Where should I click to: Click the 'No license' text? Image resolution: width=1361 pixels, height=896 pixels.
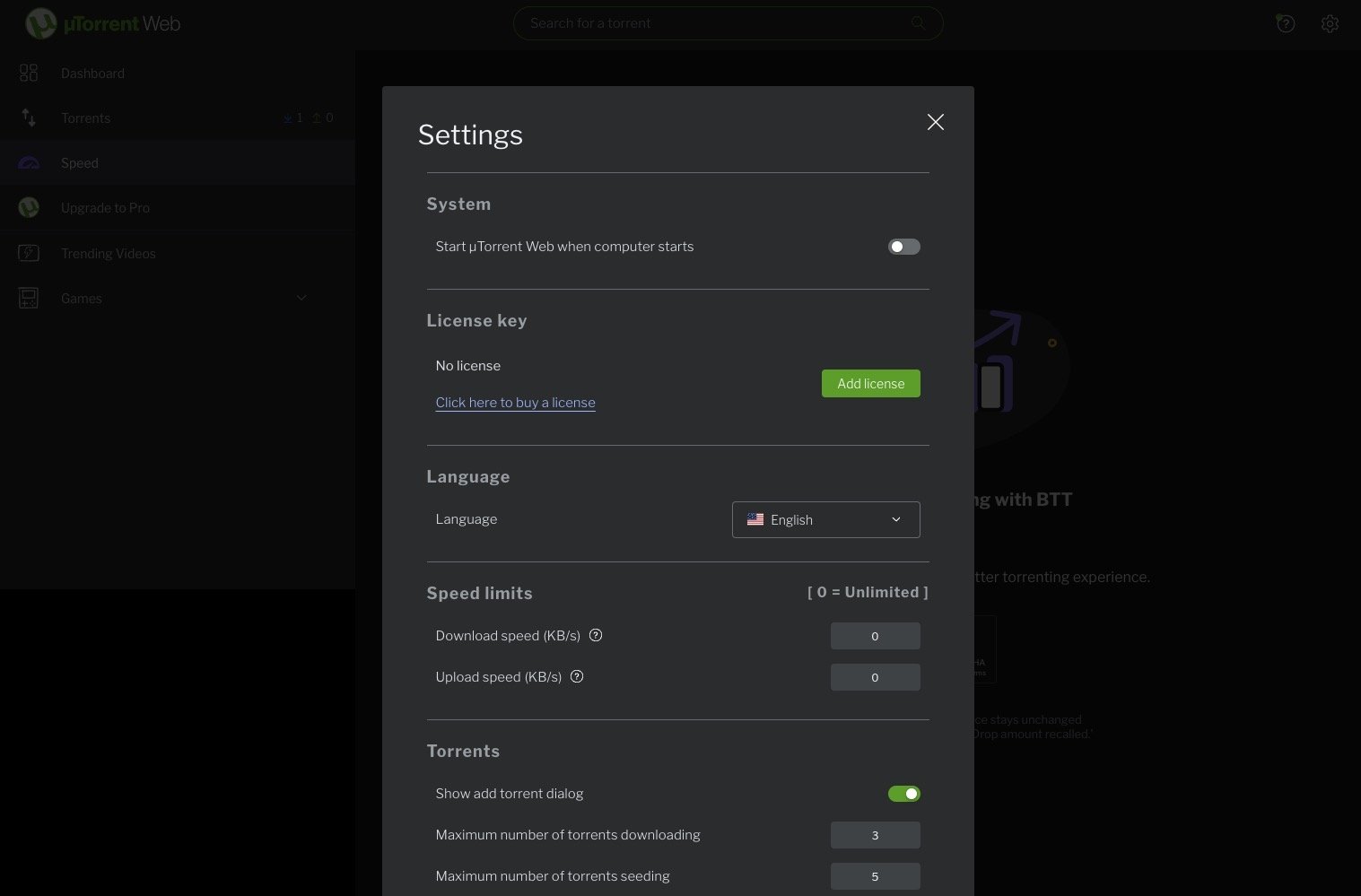point(468,366)
